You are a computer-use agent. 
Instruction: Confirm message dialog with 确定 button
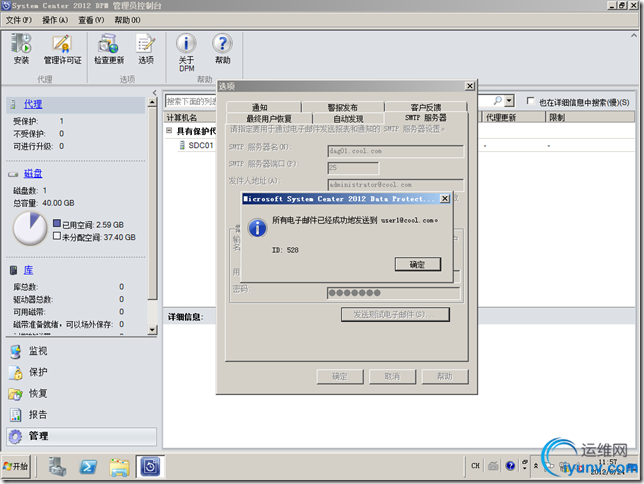point(418,264)
